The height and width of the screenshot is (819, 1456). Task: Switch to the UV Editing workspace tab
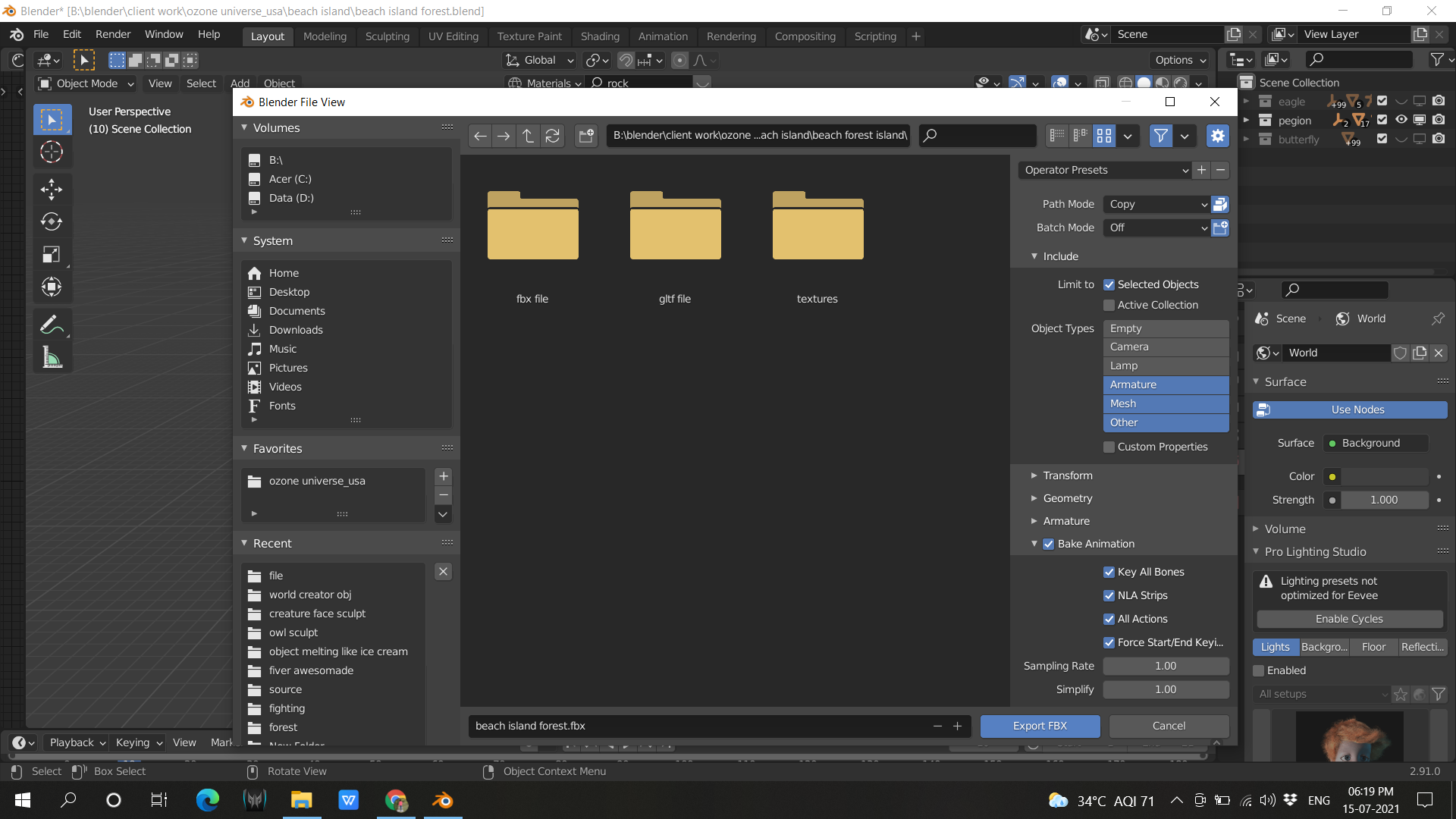[453, 36]
